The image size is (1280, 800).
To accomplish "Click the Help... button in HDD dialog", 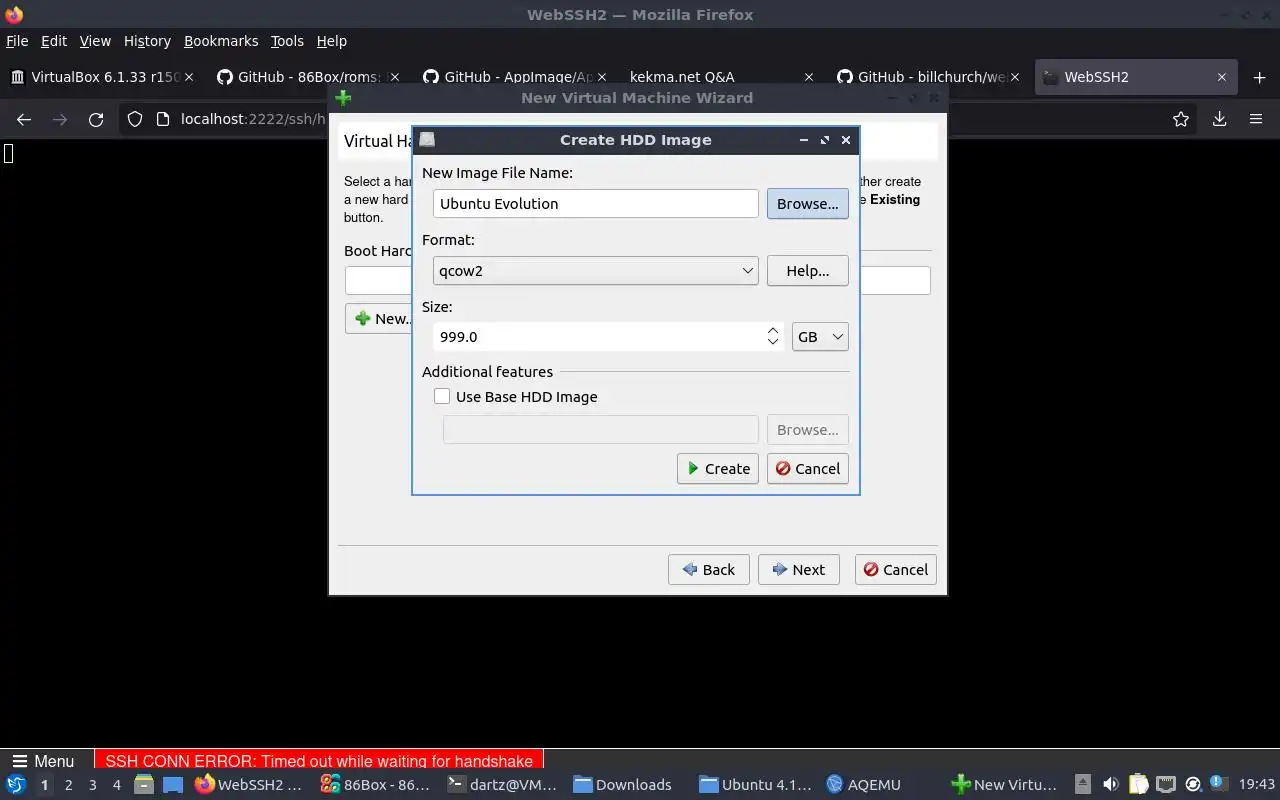I will pos(807,270).
